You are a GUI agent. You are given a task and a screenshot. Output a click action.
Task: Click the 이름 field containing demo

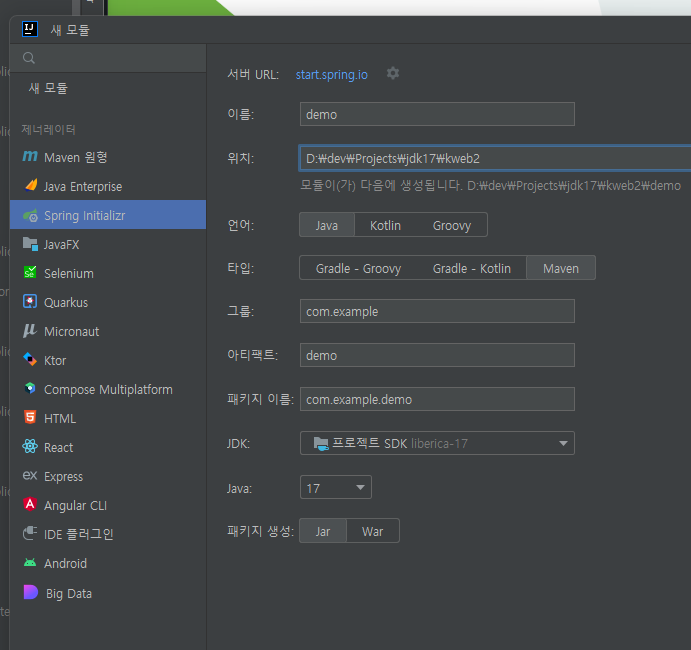pyautogui.click(x=437, y=114)
